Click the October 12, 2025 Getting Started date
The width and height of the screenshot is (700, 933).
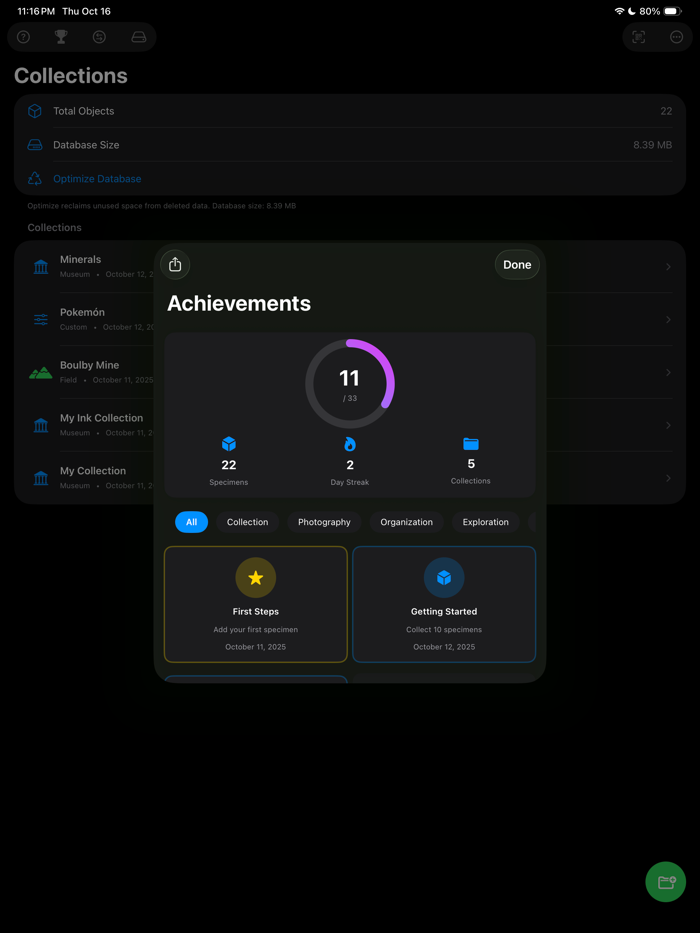(x=444, y=647)
